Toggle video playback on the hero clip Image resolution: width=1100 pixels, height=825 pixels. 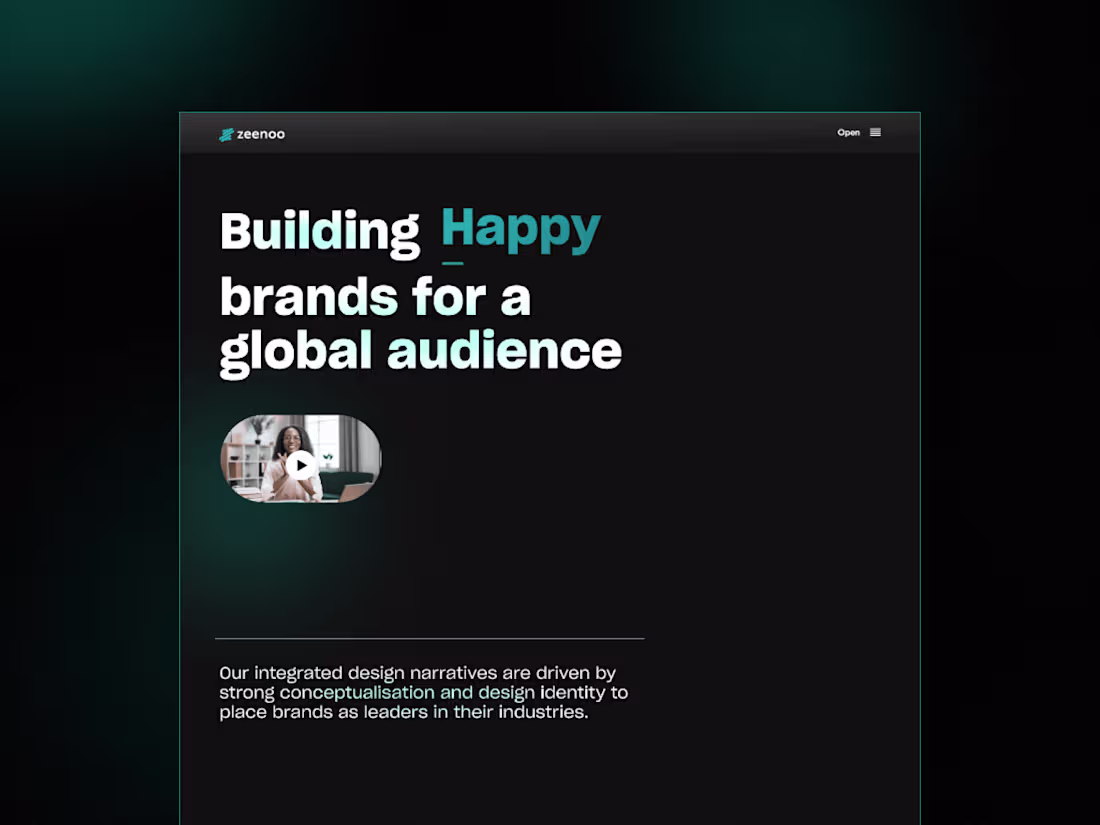pos(301,465)
